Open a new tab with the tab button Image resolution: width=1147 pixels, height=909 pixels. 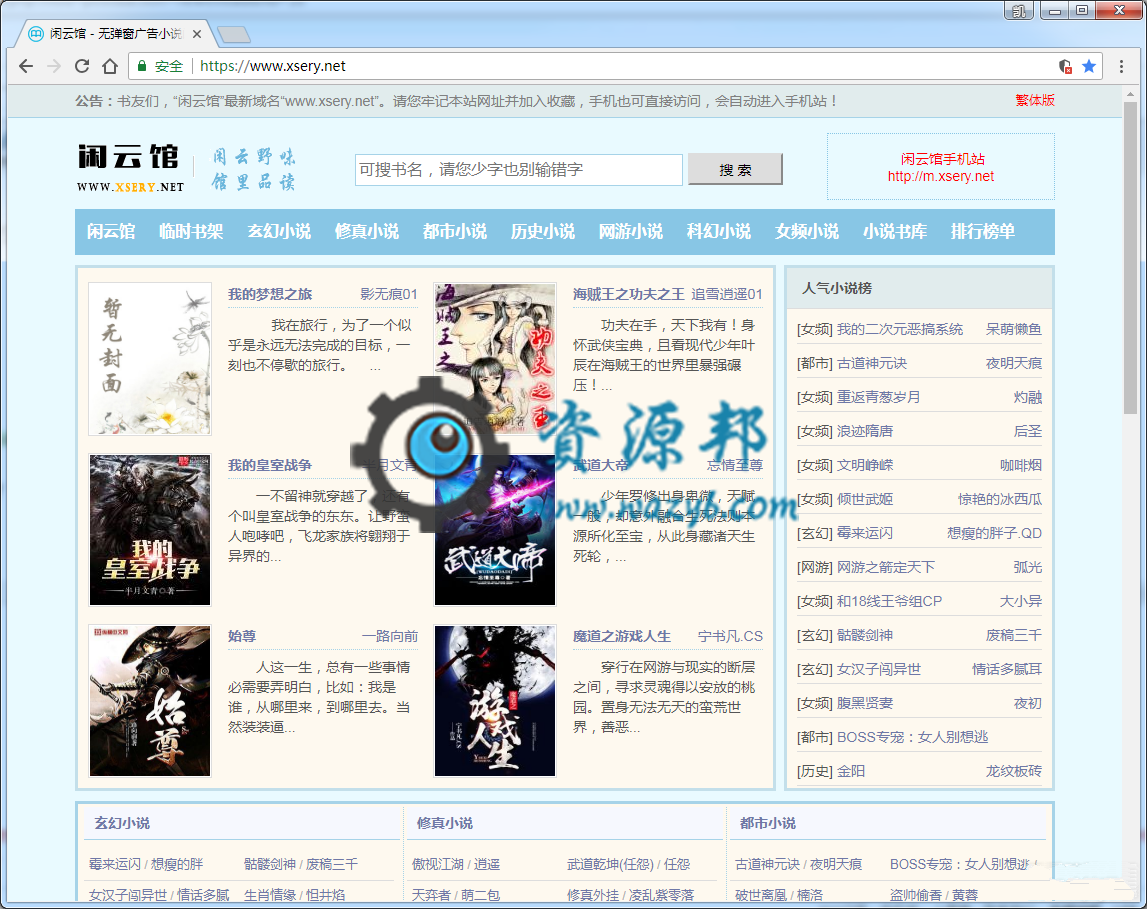pyautogui.click(x=234, y=34)
